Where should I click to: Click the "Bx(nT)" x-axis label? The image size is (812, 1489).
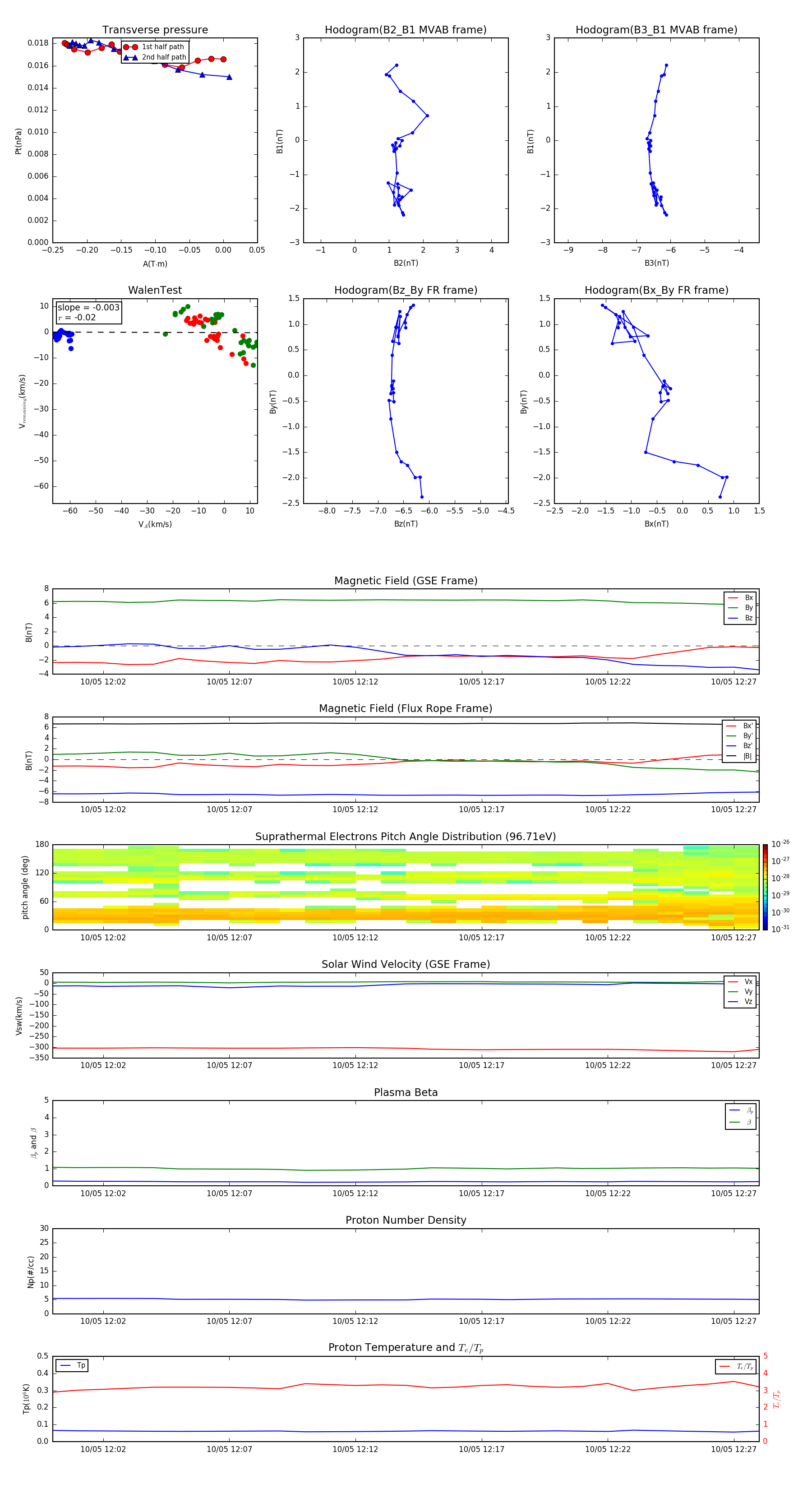656,524
